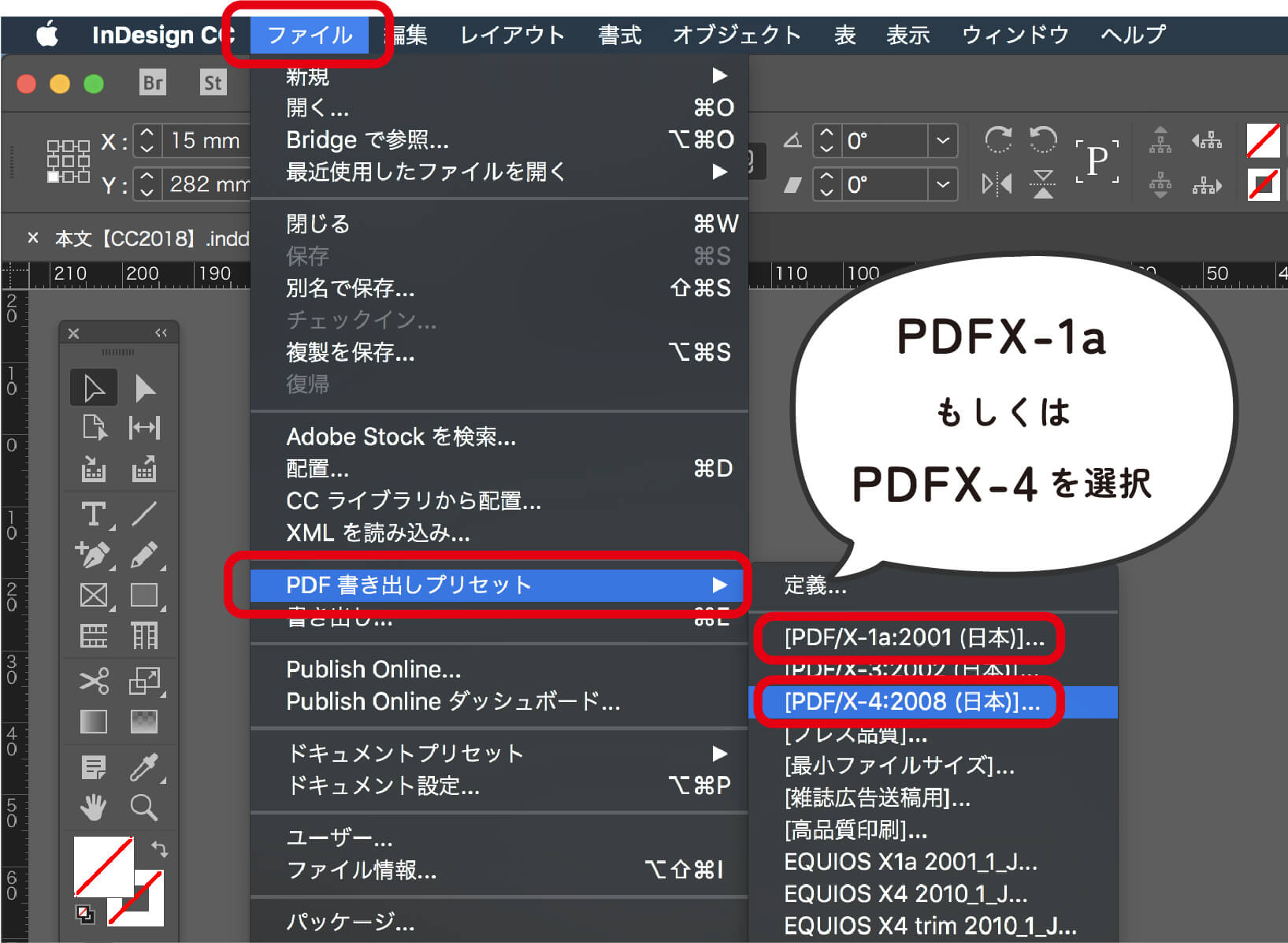Select the Page tool
The height and width of the screenshot is (943, 1288).
click(94, 428)
